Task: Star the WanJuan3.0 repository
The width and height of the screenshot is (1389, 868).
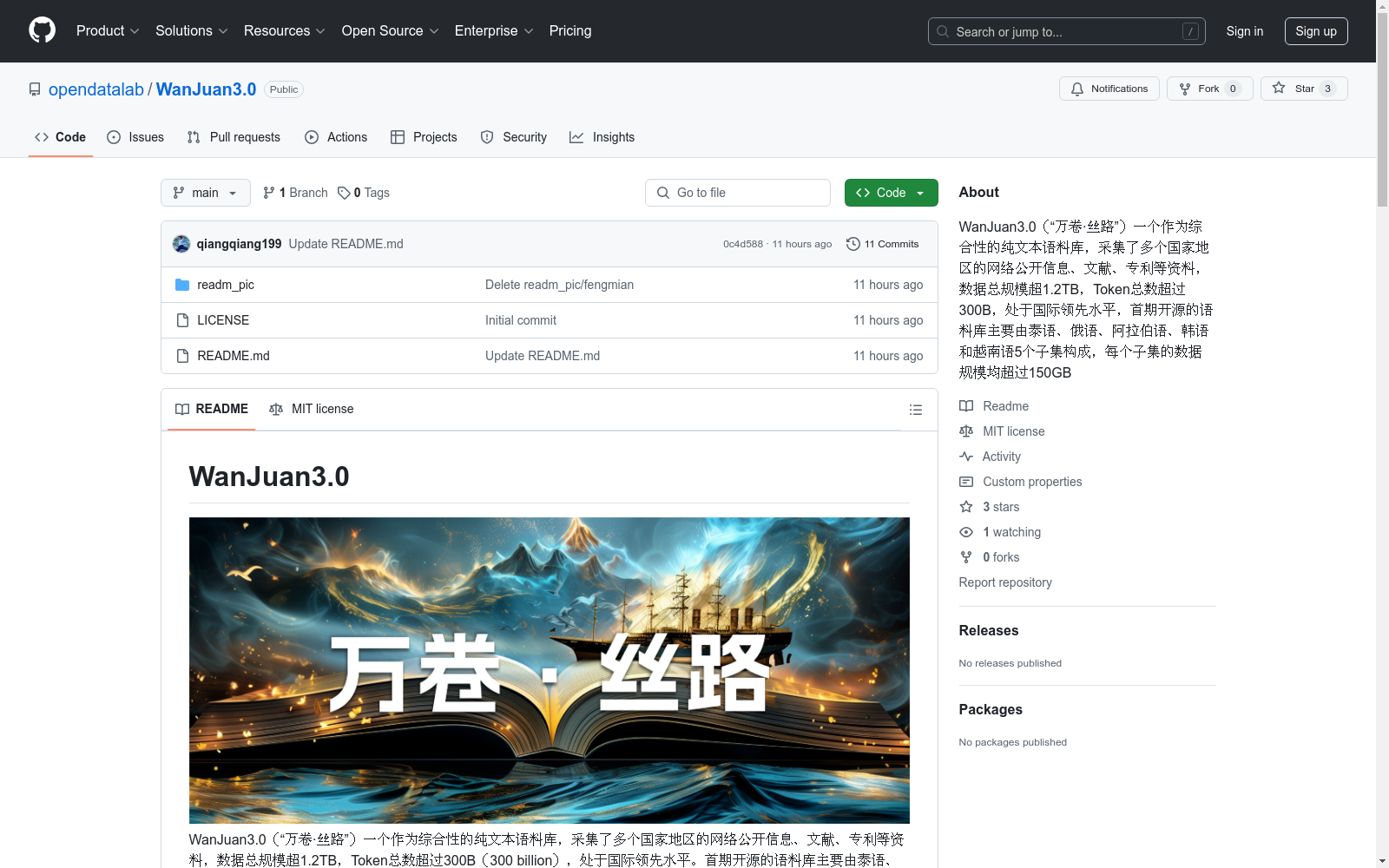Action: (1303, 89)
